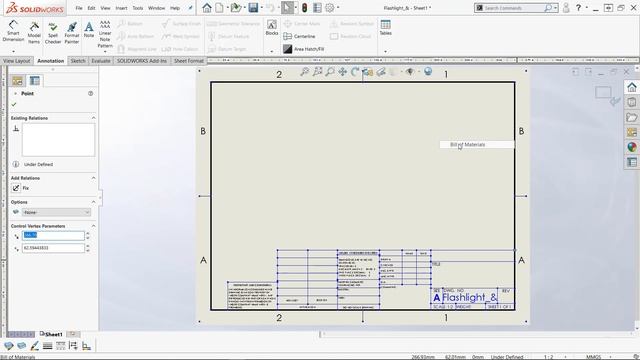Click Zoom to Area icon
This screenshot has width=640, height=360.
pos(317,72)
